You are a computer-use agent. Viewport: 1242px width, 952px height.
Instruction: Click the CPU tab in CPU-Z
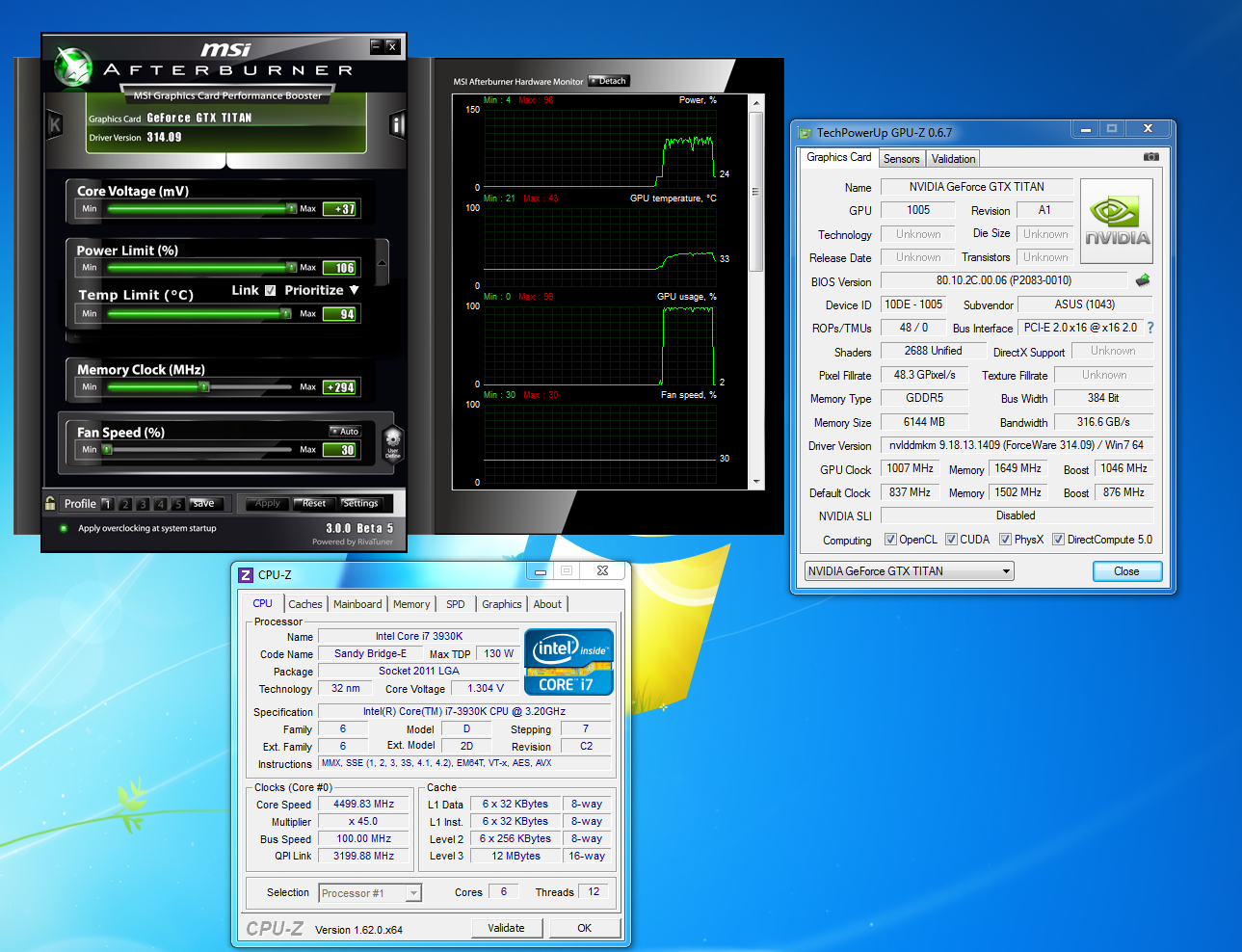pyautogui.click(x=262, y=603)
